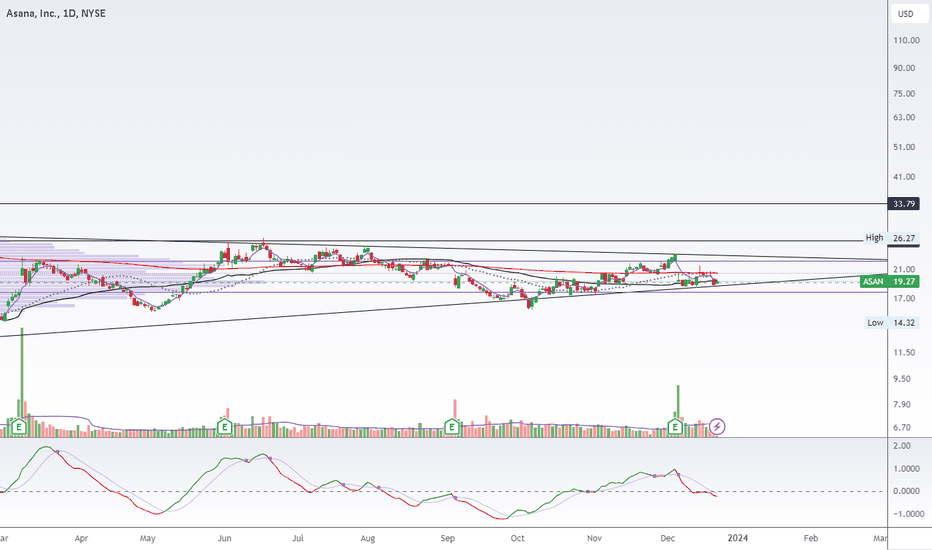Click the Feb label on the time axis
Image resolution: width=932 pixels, height=550 pixels.
811,538
